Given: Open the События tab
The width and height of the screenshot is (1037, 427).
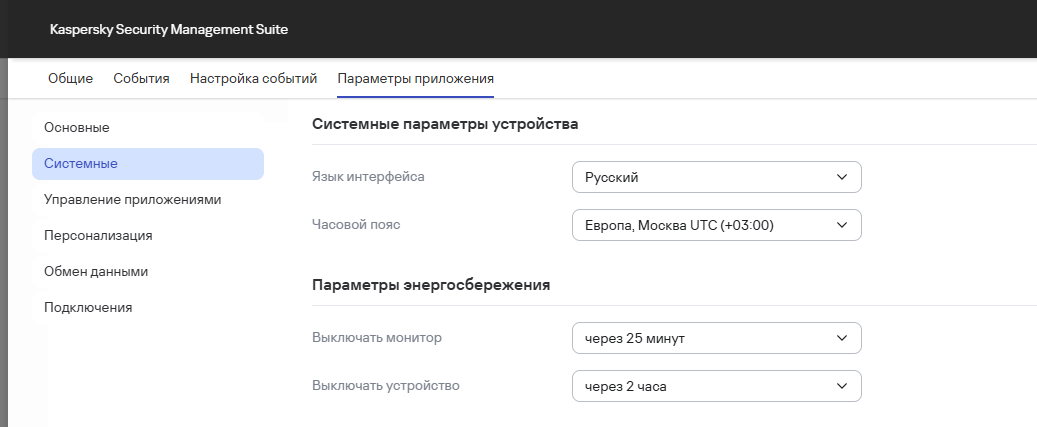Looking at the screenshot, I should [x=141, y=78].
